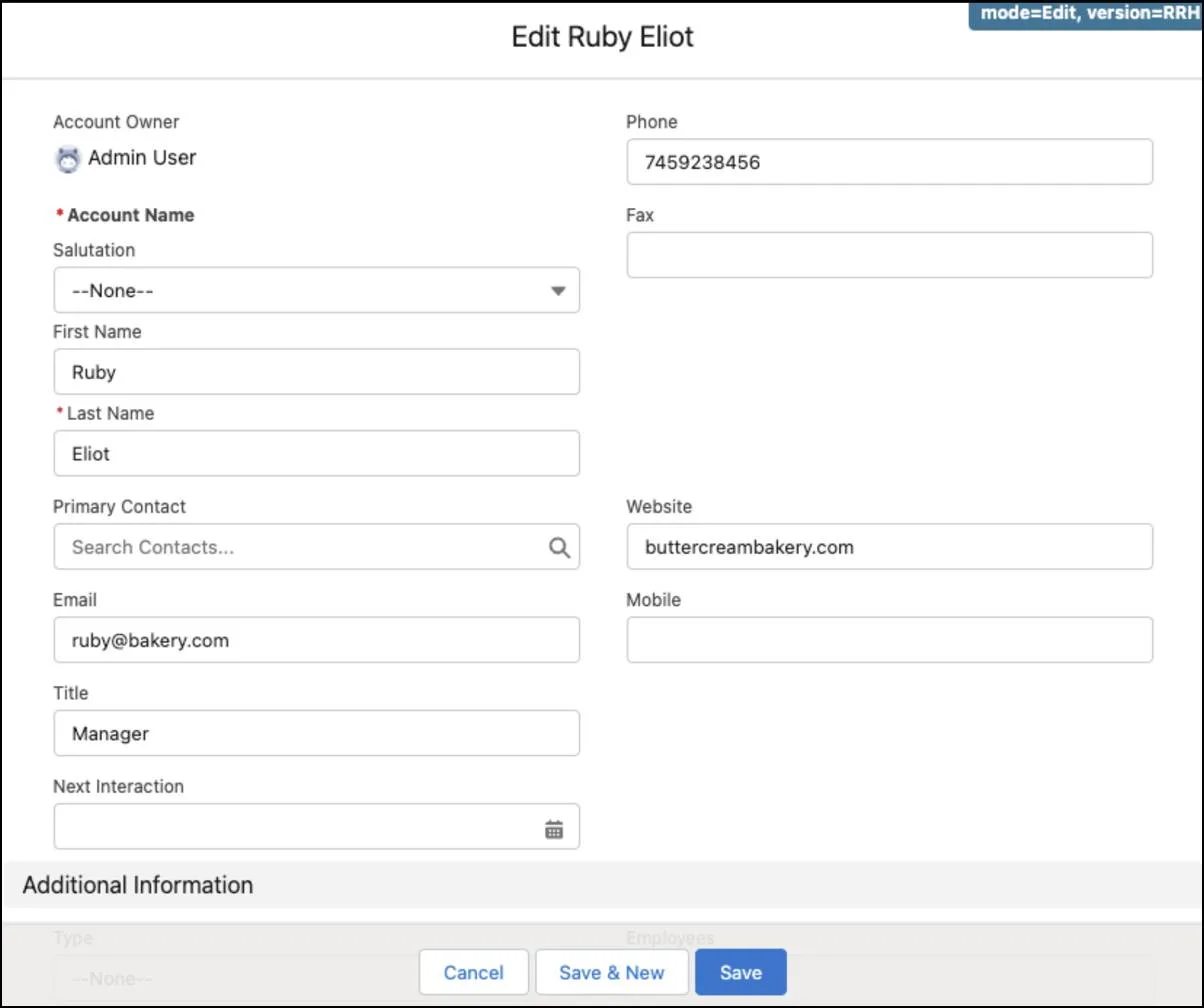Click the Website label

click(659, 507)
